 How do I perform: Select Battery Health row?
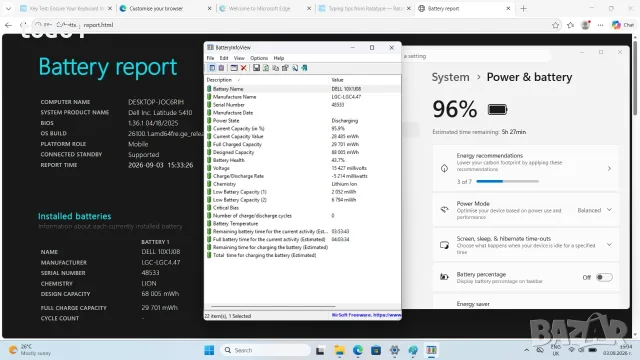pyautogui.click(x=303, y=160)
